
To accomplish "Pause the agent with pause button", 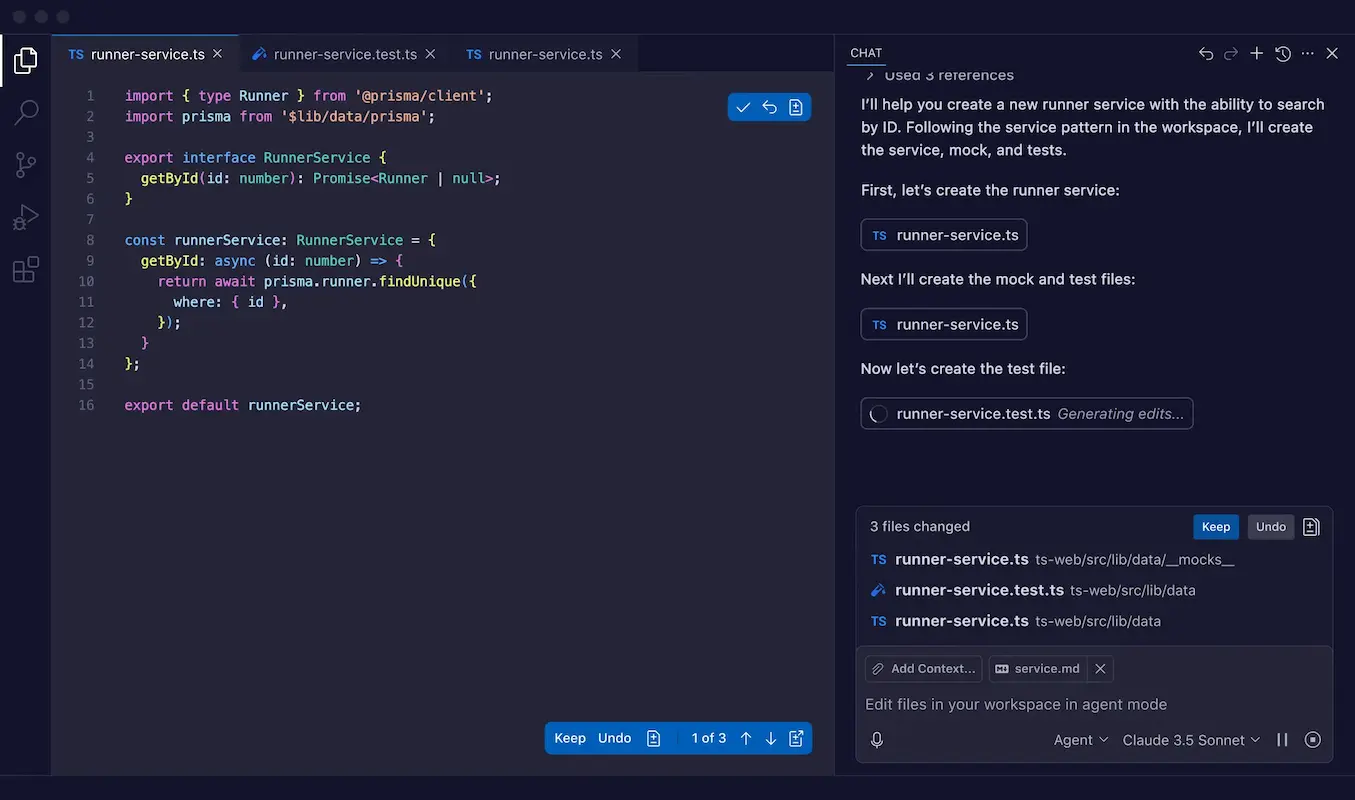I will point(1282,740).
